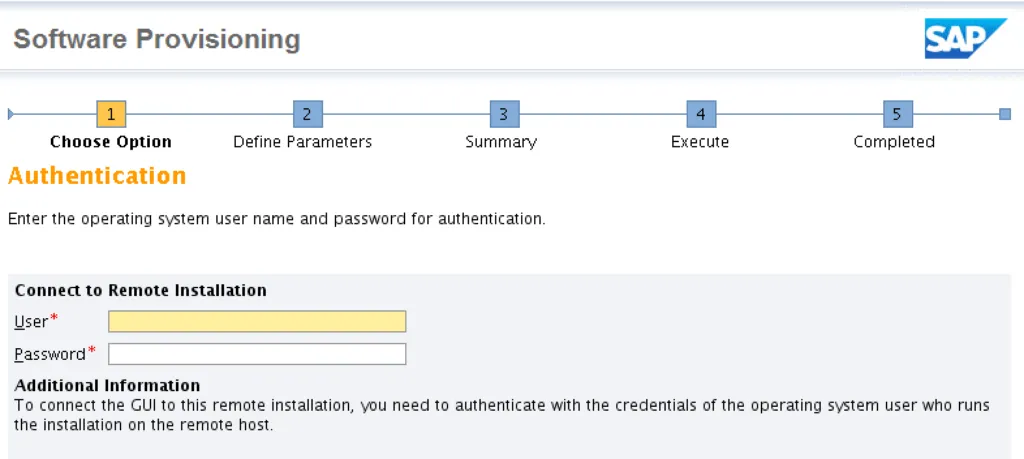
Task: Click the roadmap end square marker
Action: (x=1005, y=114)
